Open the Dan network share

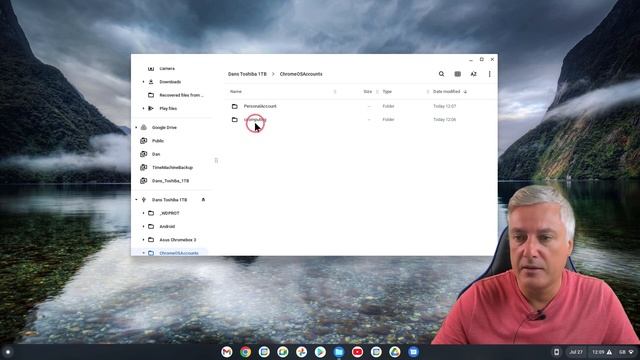click(x=156, y=154)
